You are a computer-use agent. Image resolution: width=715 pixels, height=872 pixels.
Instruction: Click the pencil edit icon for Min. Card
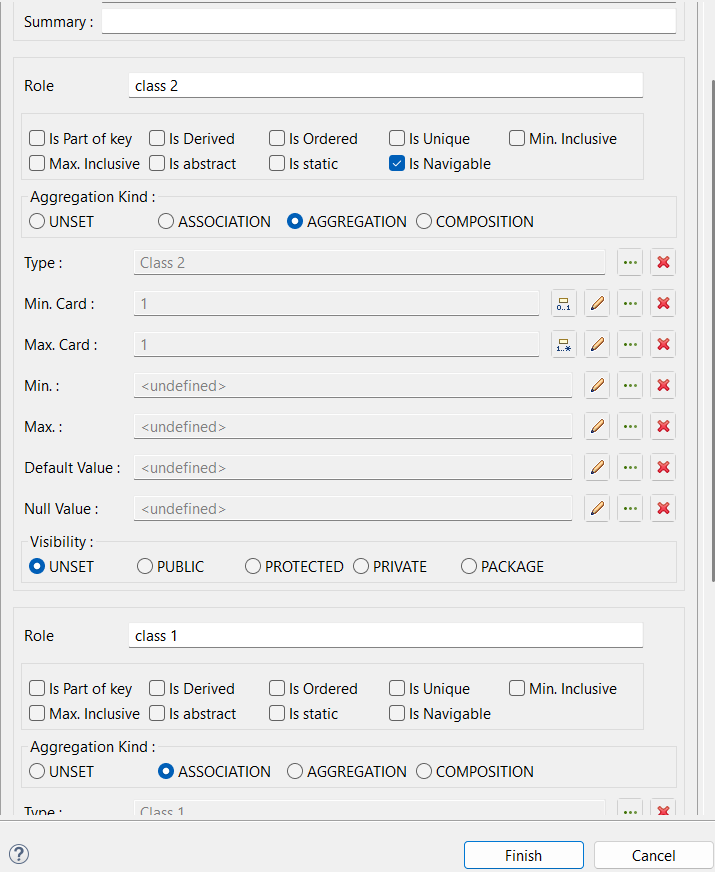pos(597,304)
